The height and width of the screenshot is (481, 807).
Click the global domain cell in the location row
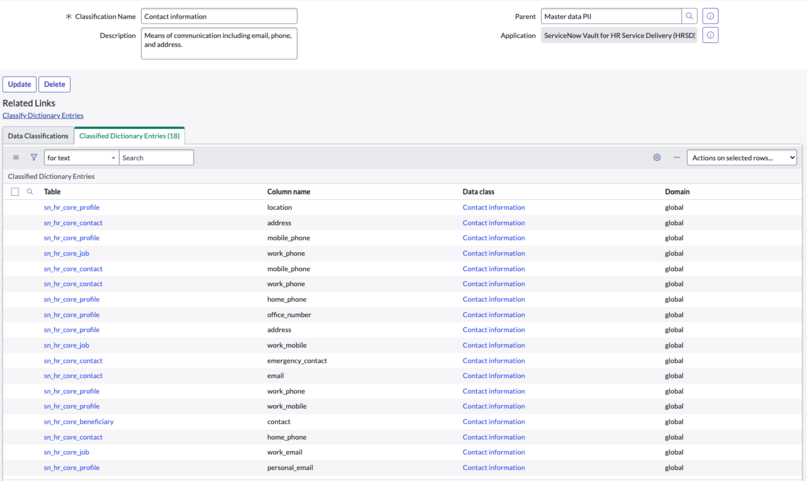tap(674, 207)
